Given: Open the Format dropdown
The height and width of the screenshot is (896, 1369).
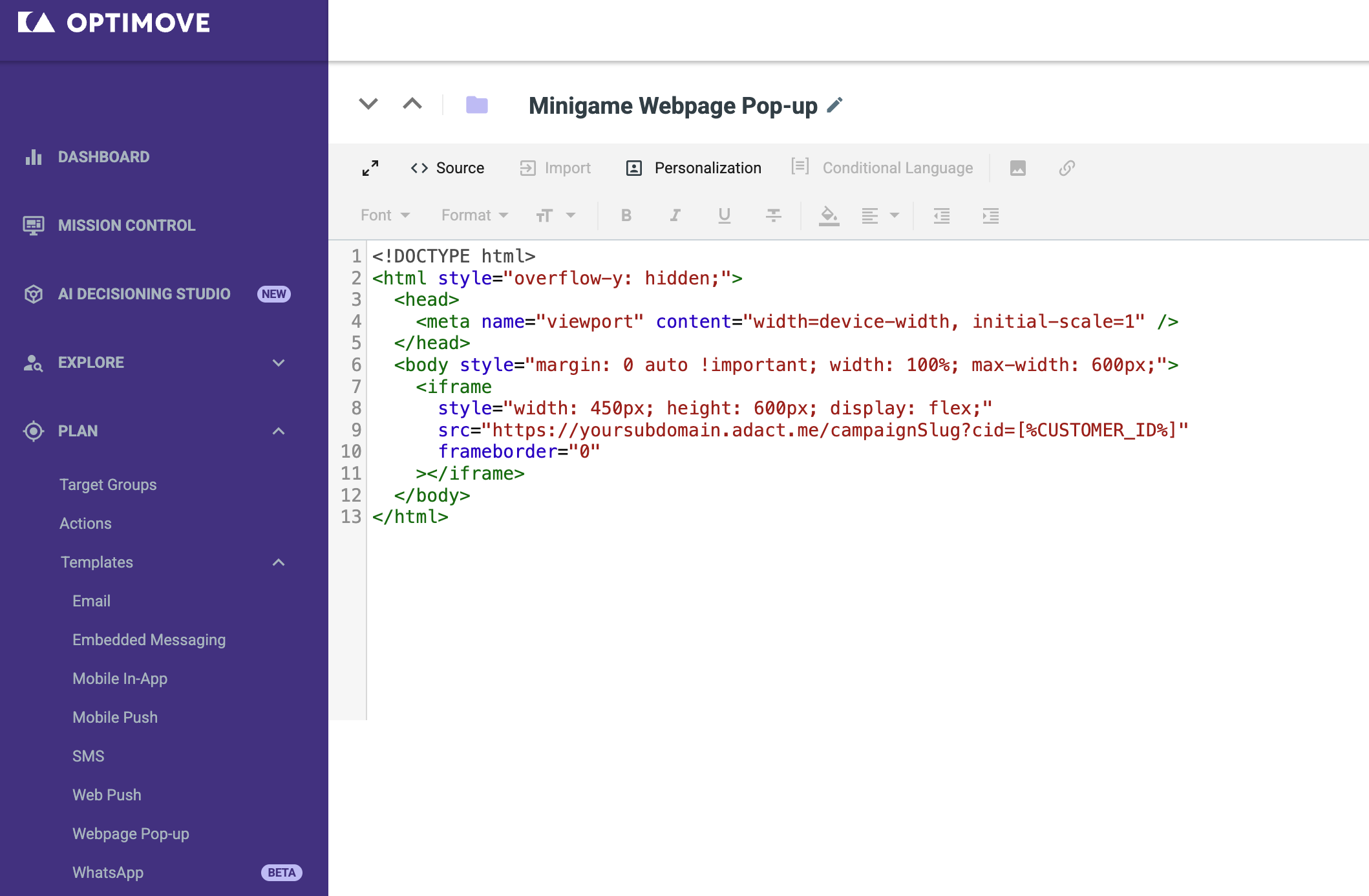Looking at the screenshot, I should tap(475, 215).
